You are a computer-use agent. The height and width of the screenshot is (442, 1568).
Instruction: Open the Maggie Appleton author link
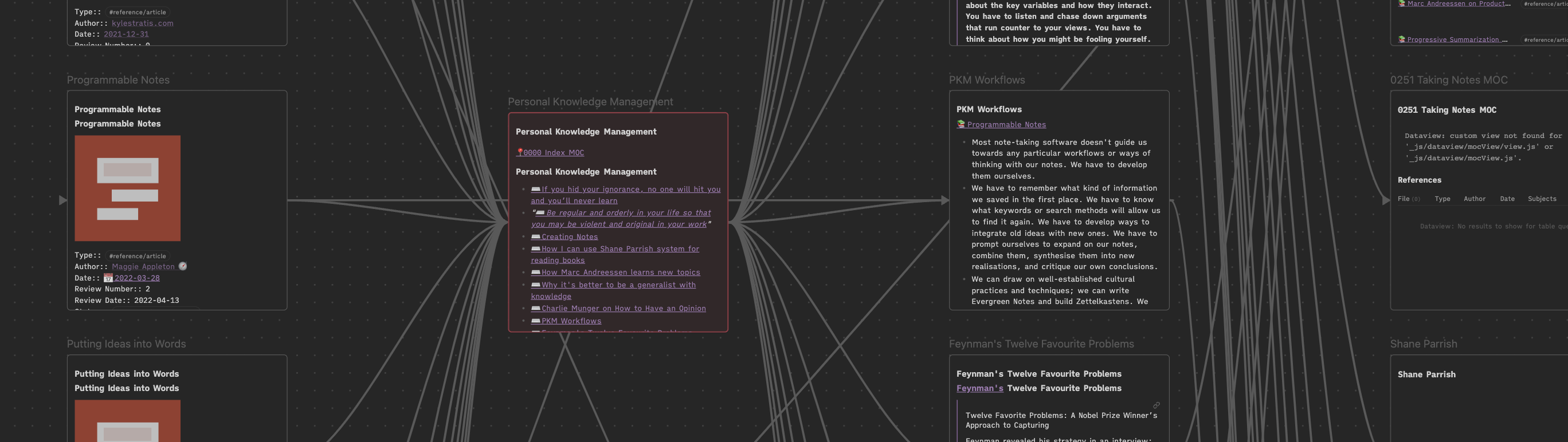pos(143,266)
